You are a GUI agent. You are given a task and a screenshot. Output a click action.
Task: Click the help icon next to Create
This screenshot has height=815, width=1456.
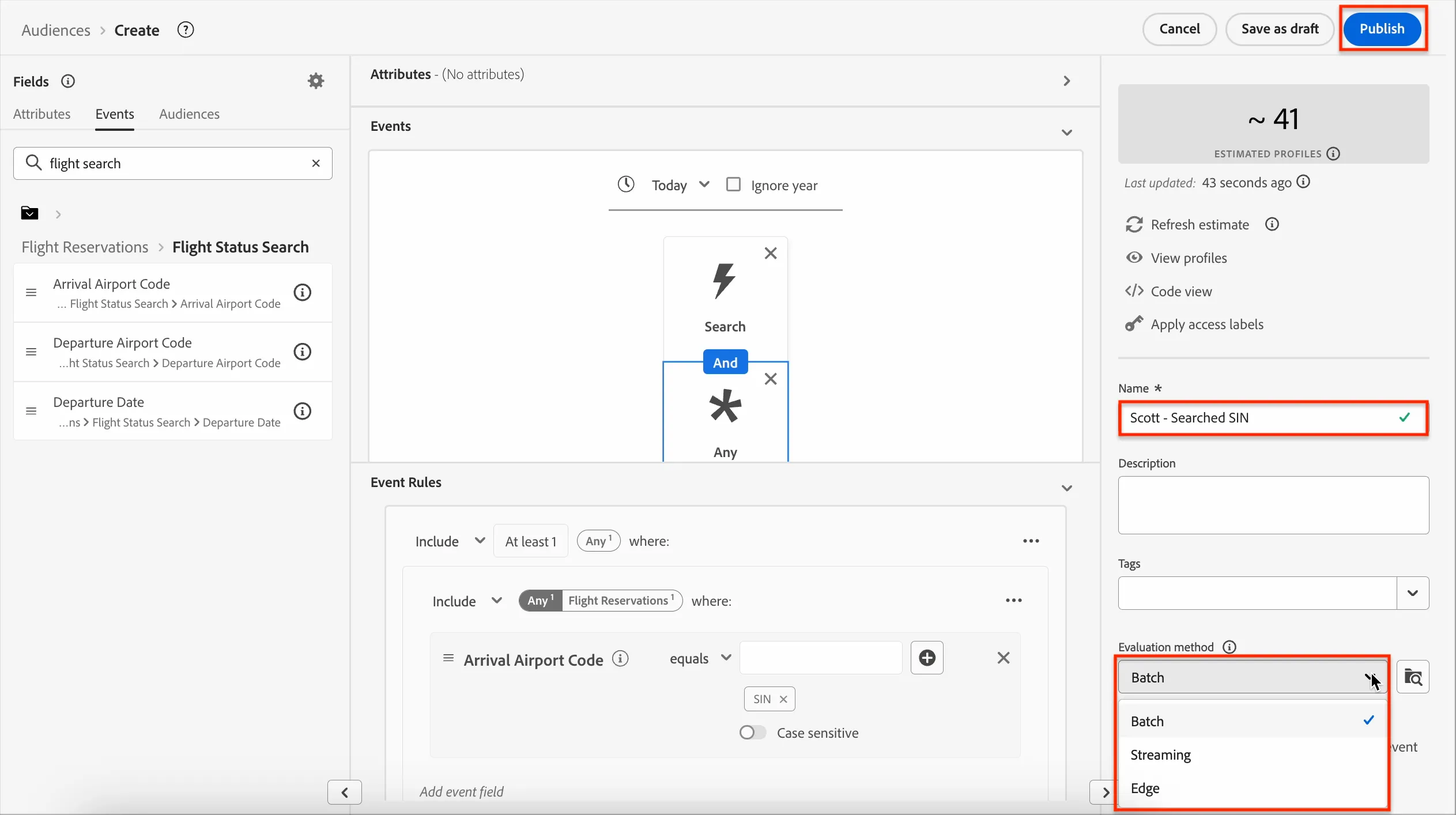186,29
